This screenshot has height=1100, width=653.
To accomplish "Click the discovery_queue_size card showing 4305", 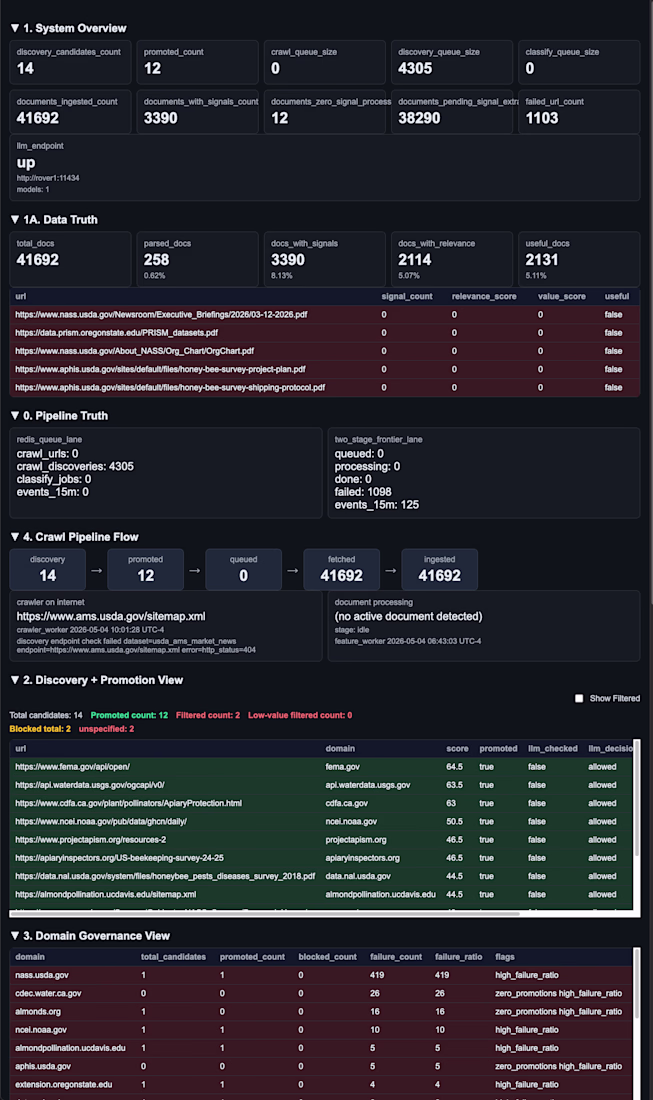I will tap(452, 62).
